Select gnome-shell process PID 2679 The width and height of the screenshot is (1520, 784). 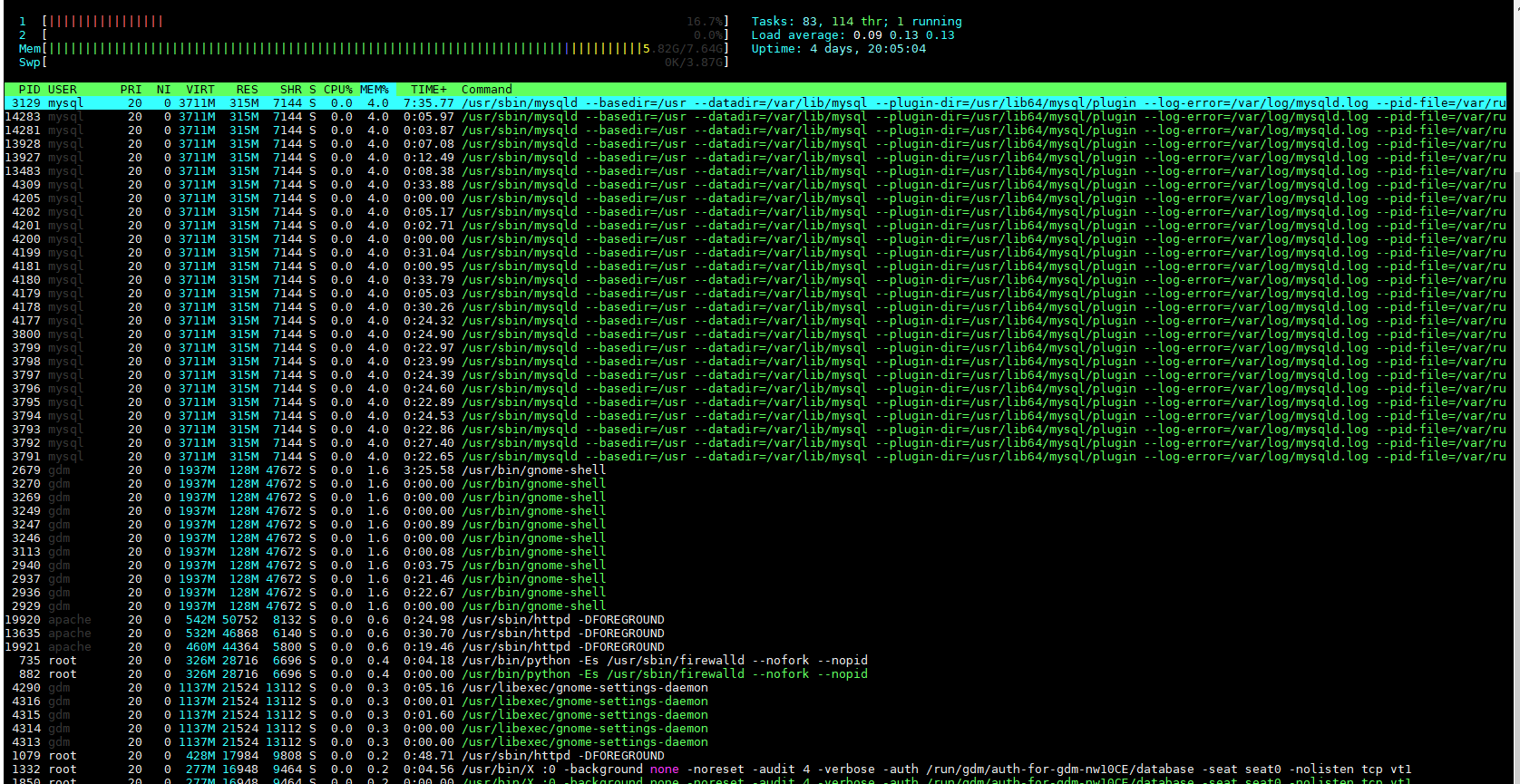coord(755,470)
